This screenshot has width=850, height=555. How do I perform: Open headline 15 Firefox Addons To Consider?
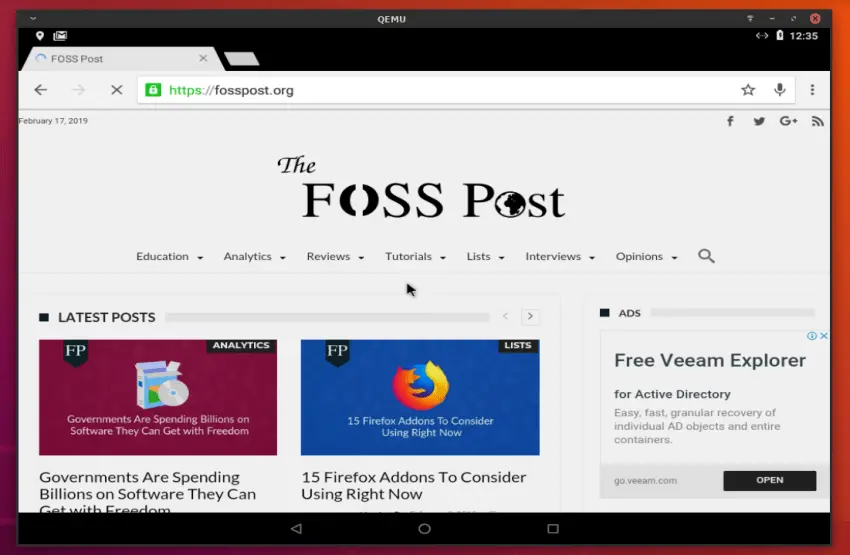point(414,486)
